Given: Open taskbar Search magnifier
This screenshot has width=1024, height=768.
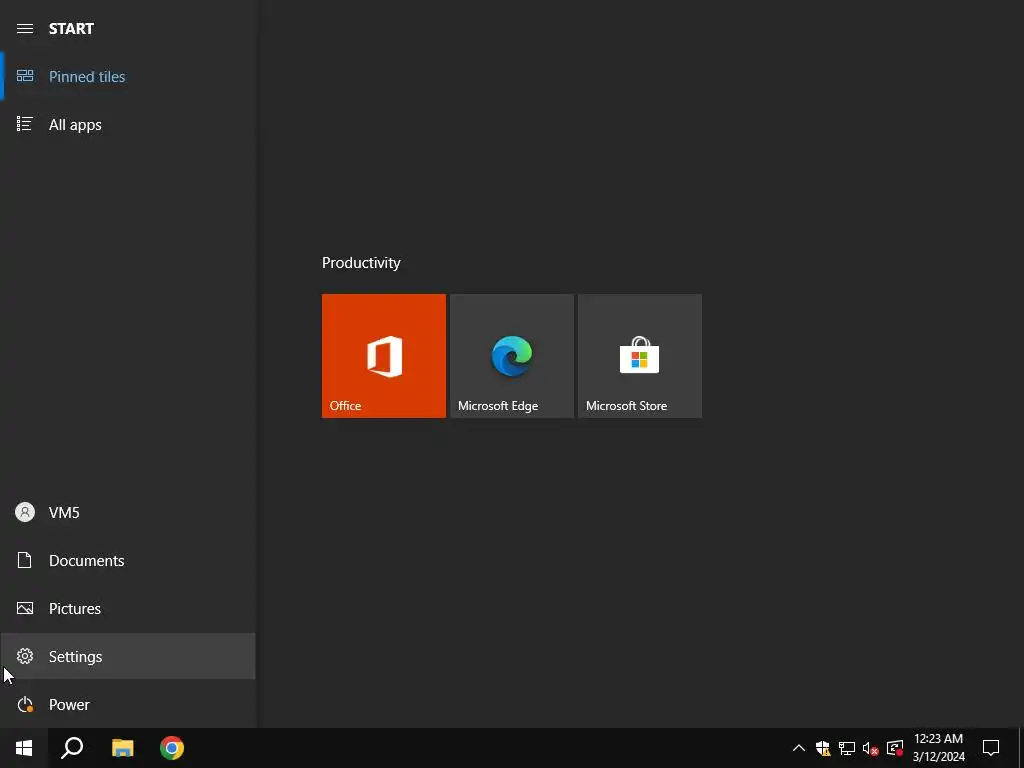Looking at the screenshot, I should [x=72, y=748].
